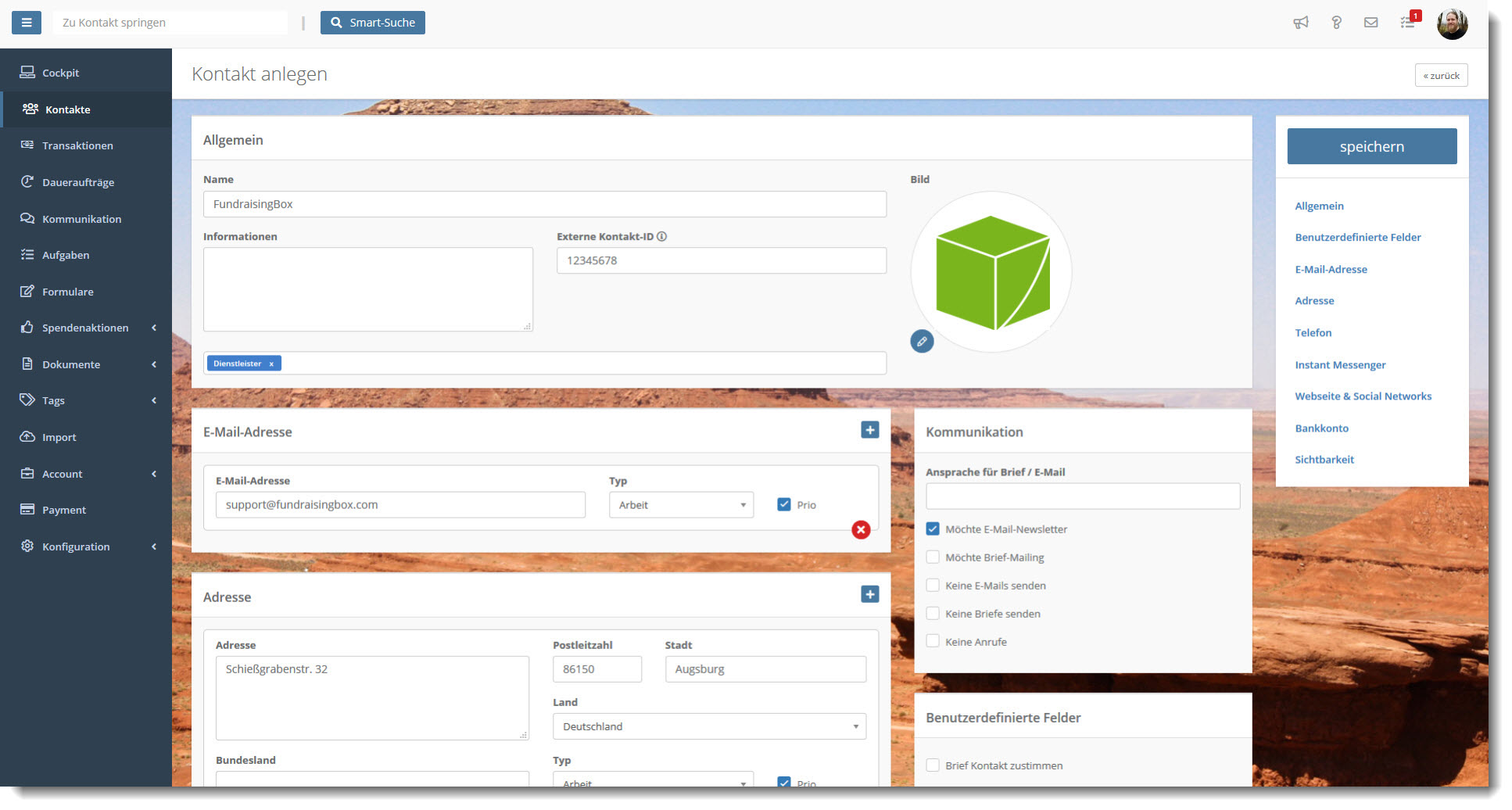Edit the contact picture via pencil icon
This screenshot has width=1512, height=810.
pos(922,342)
